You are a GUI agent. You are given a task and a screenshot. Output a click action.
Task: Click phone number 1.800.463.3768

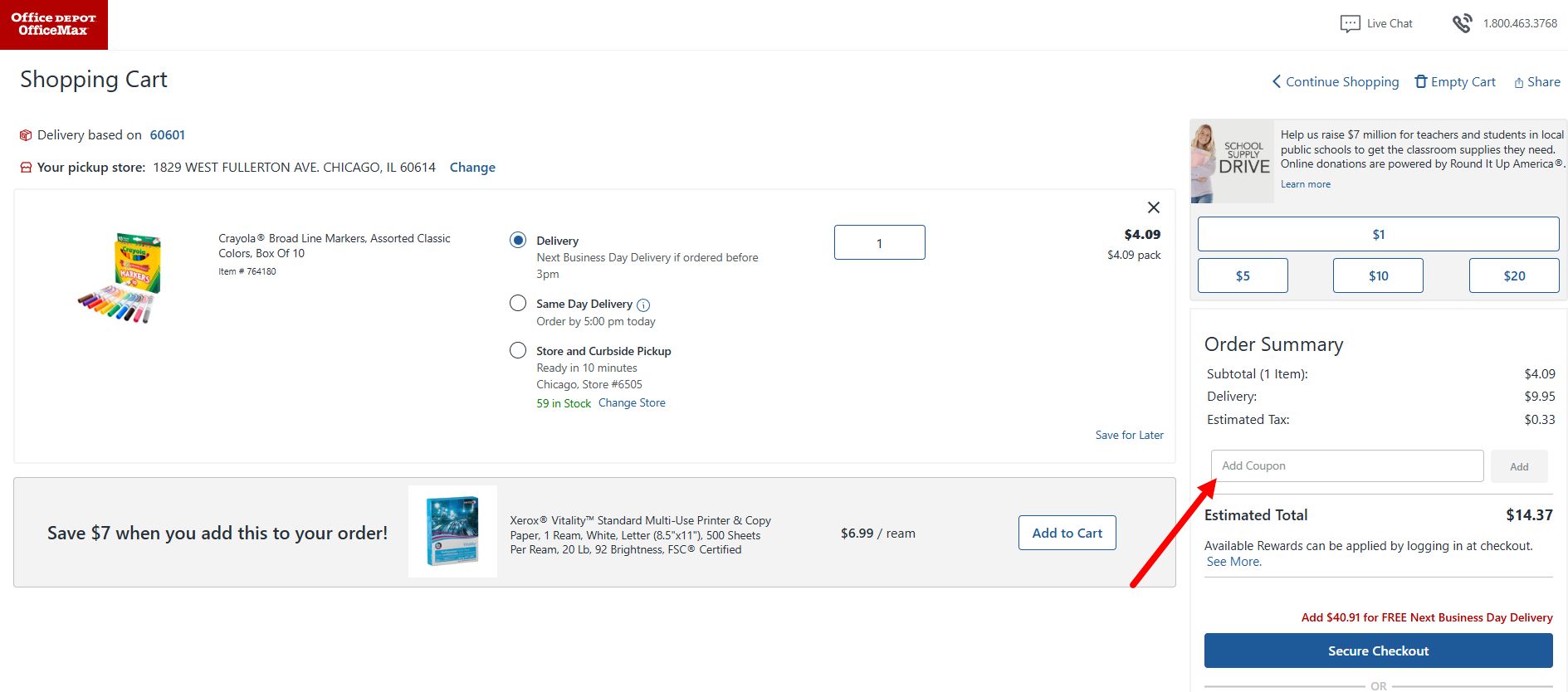[x=1520, y=23]
